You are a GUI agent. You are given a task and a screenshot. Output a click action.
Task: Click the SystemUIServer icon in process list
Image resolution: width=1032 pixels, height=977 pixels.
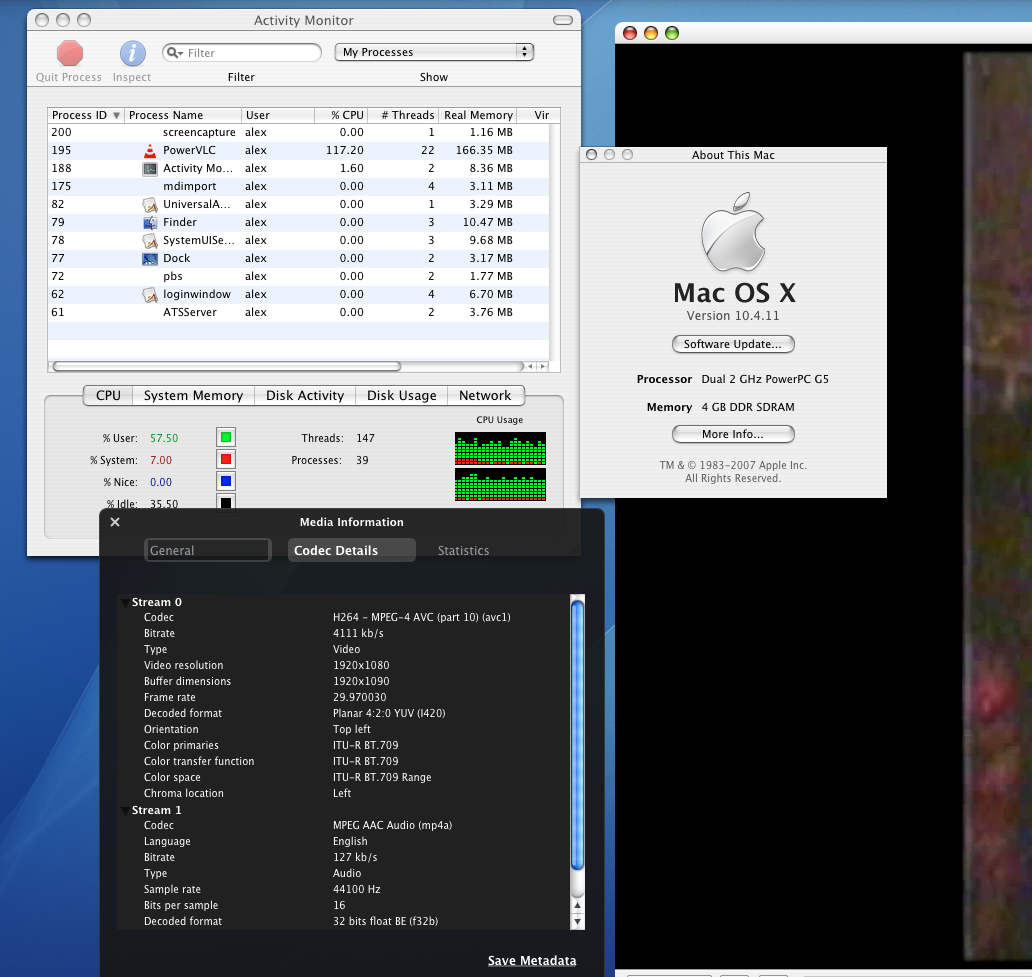tap(150, 240)
